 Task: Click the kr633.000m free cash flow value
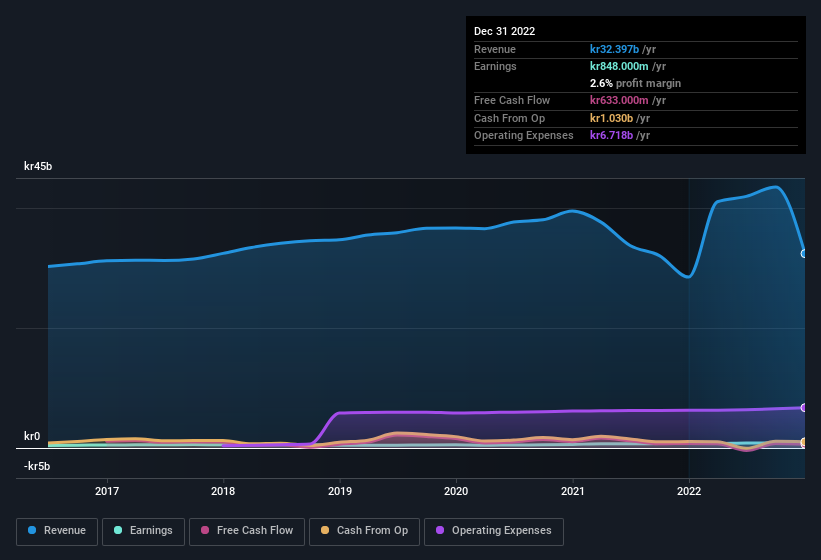click(619, 100)
